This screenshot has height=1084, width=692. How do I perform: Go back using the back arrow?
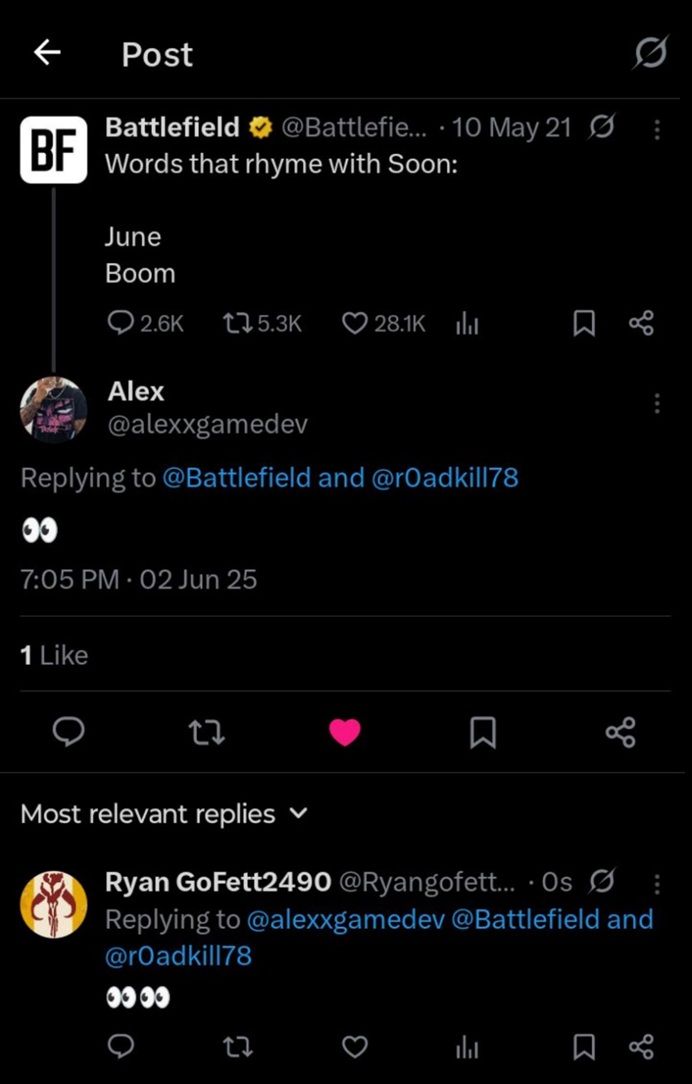pyautogui.click(x=47, y=54)
